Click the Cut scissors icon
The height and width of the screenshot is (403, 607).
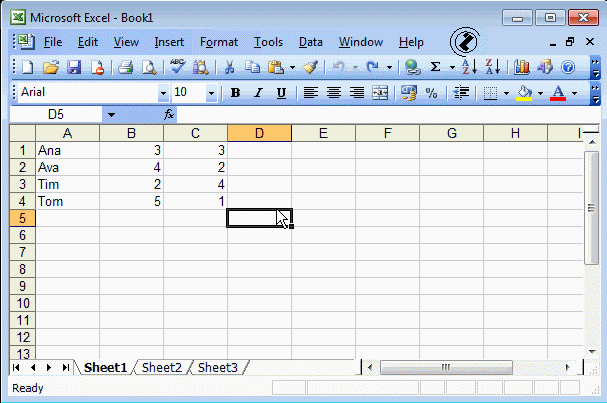229,67
